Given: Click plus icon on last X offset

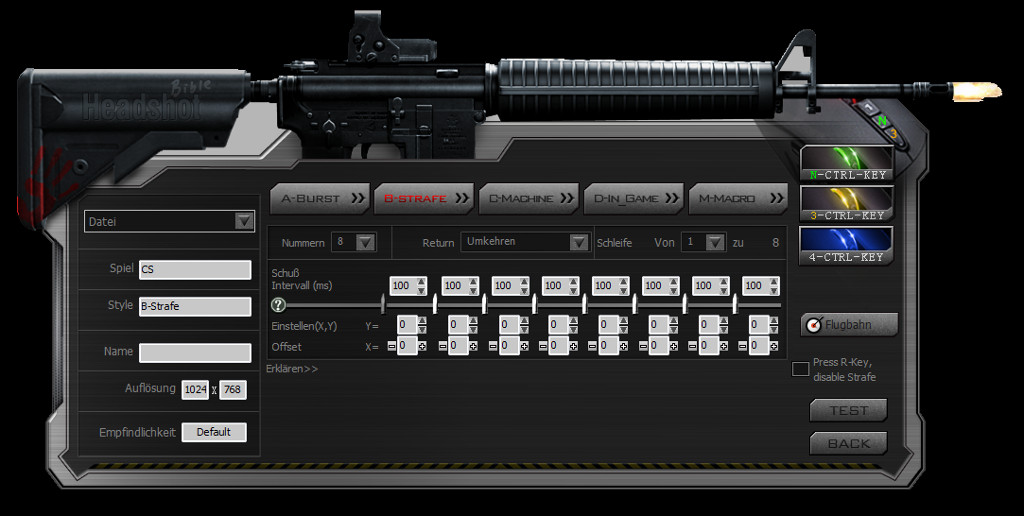Looking at the screenshot, I should click(x=775, y=346).
